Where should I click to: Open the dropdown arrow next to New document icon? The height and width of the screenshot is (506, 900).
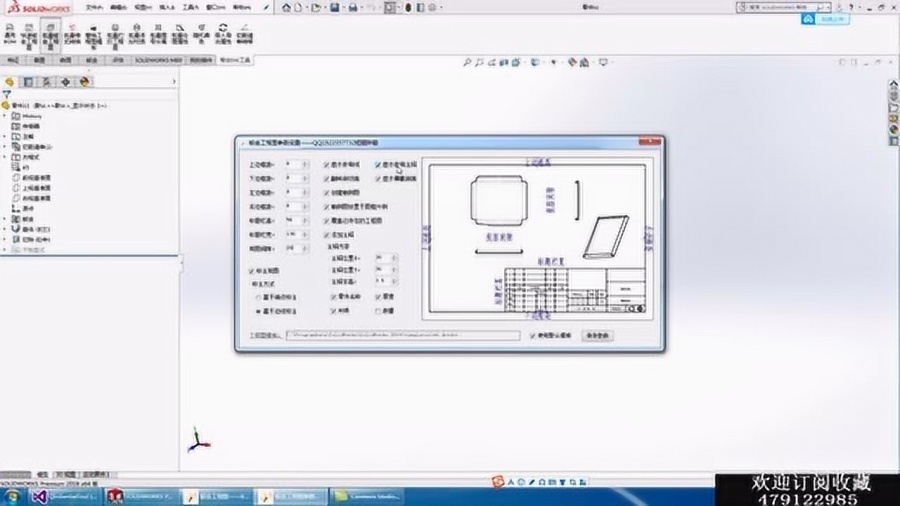point(305,8)
